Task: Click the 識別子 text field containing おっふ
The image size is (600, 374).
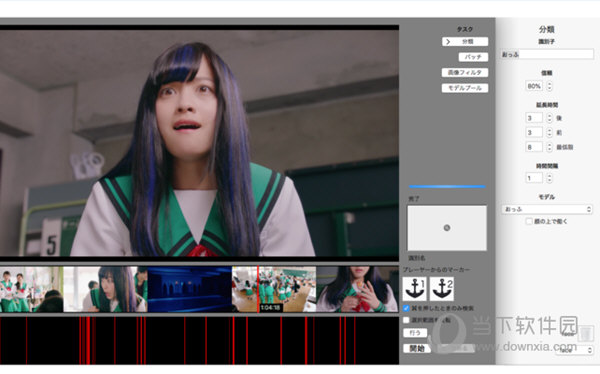Action: [547, 54]
